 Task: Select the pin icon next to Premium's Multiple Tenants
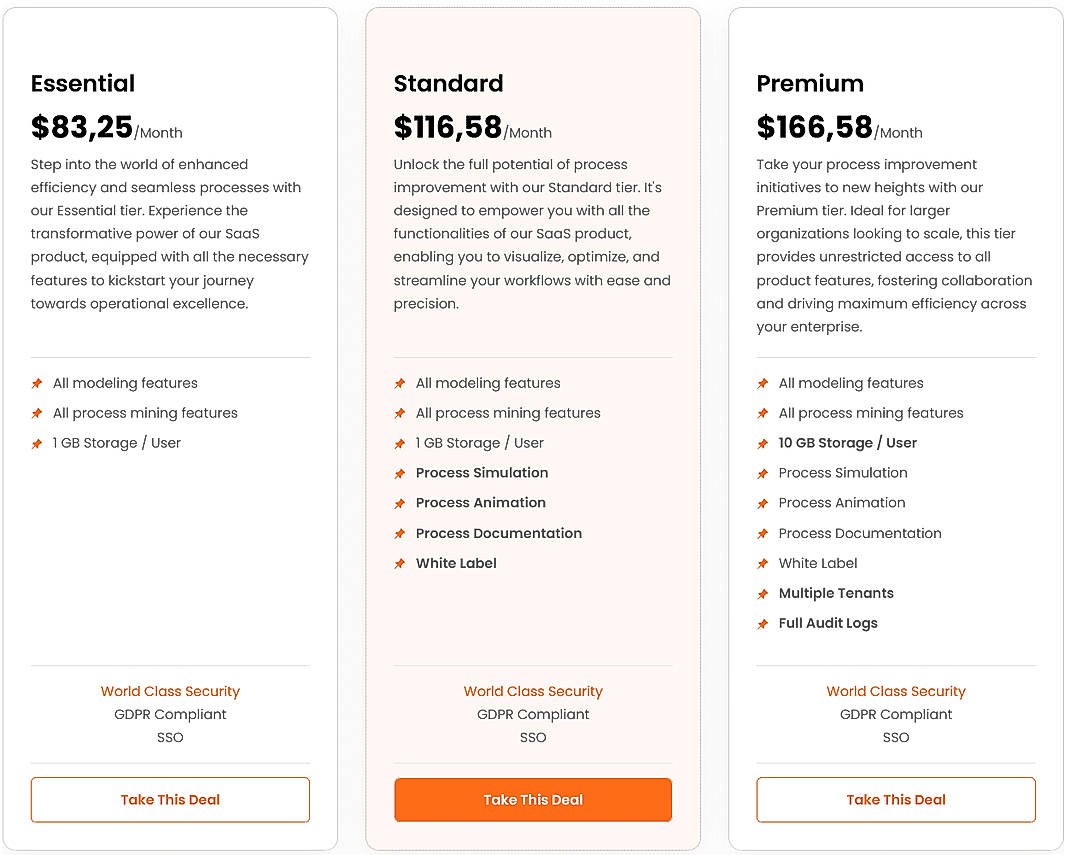763,593
